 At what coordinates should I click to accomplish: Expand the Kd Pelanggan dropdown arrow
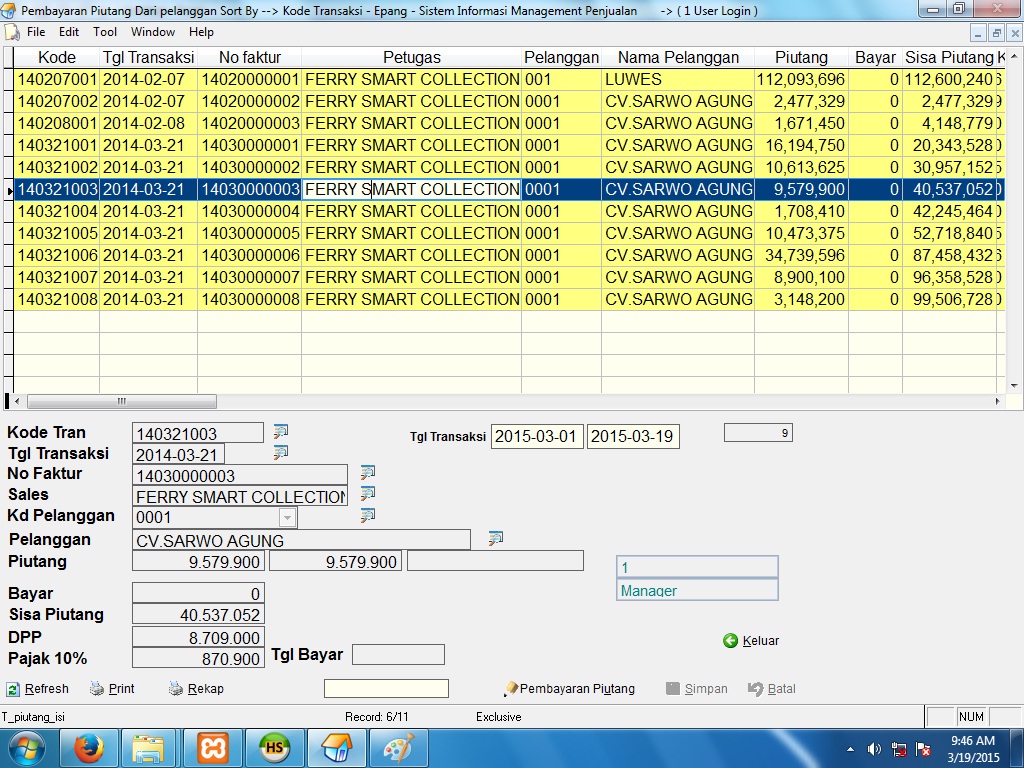pyautogui.click(x=288, y=517)
